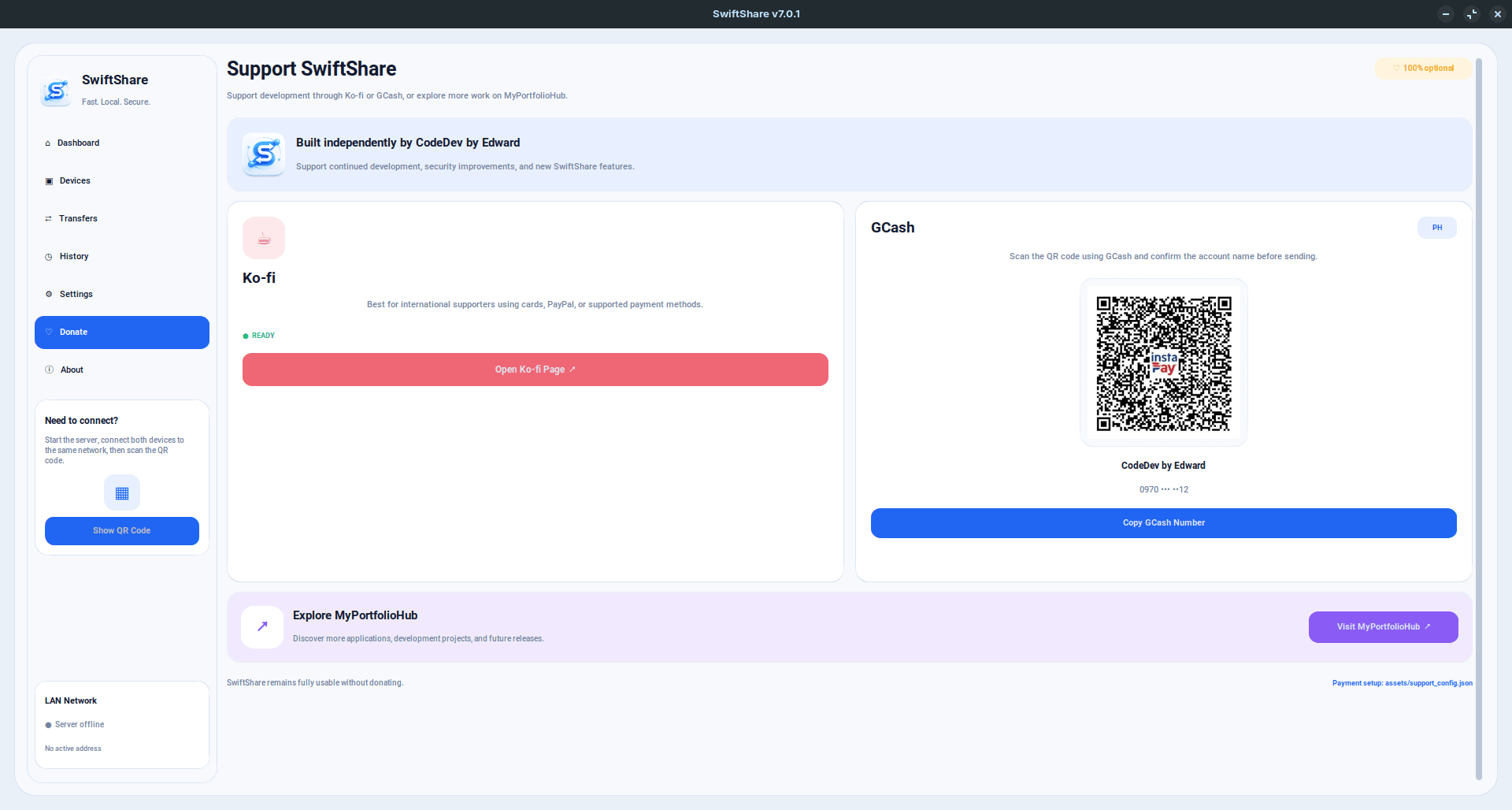Click the server offline status dot

[x=48, y=725]
